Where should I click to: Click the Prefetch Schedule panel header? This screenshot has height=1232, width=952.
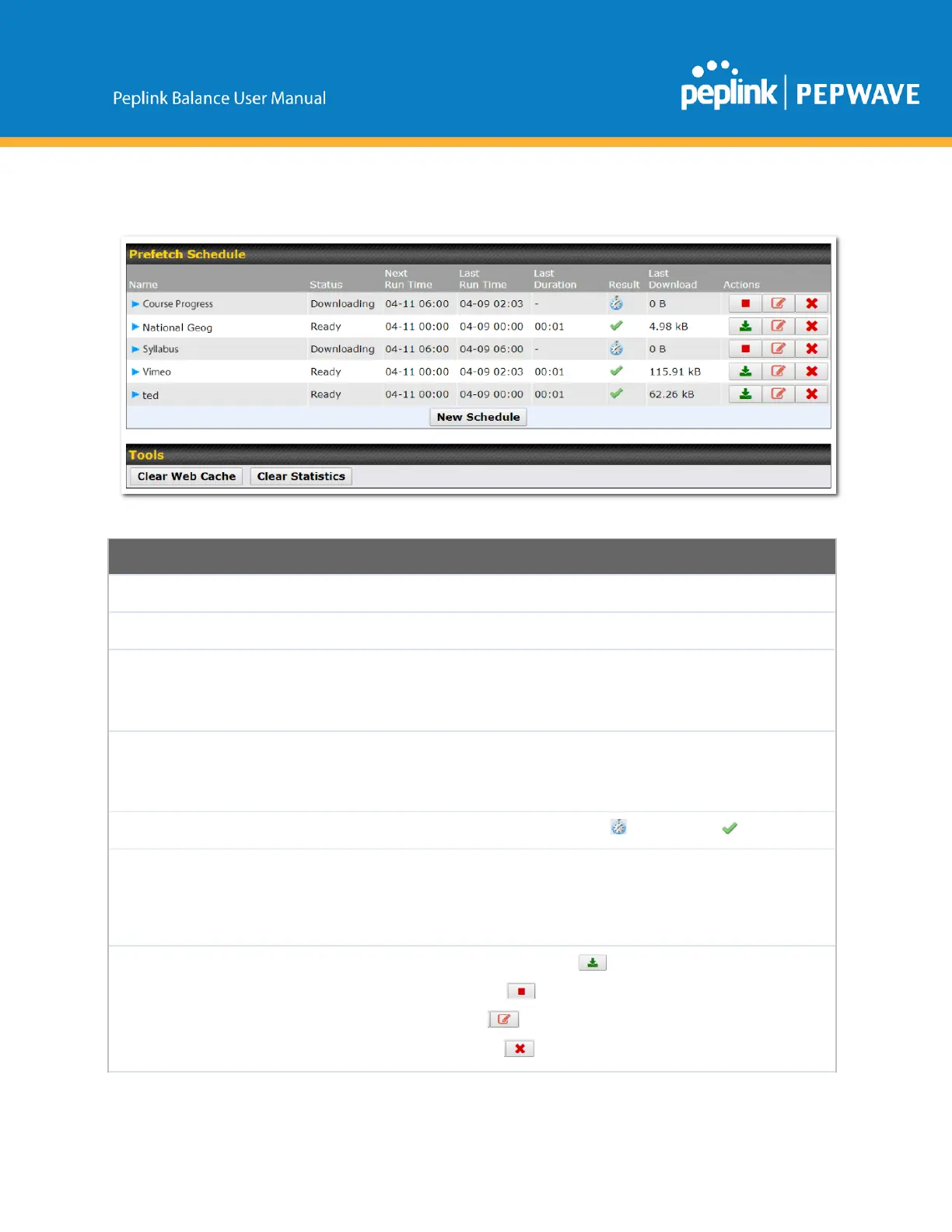click(x=478, y=254)
